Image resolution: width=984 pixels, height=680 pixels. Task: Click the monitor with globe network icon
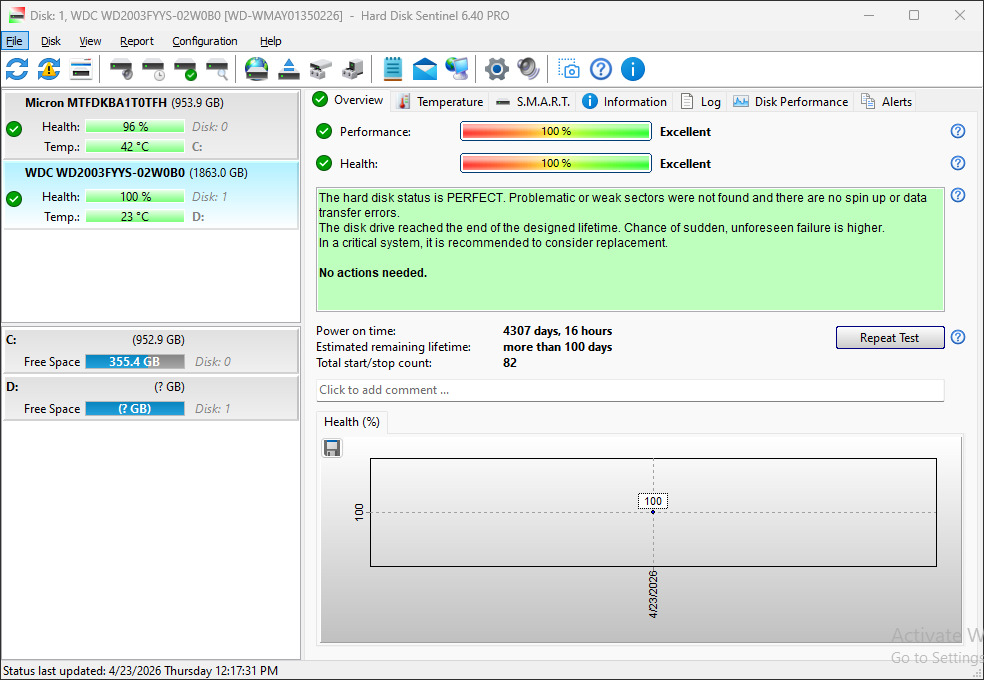pyautogui.click(x=457, y=69)
